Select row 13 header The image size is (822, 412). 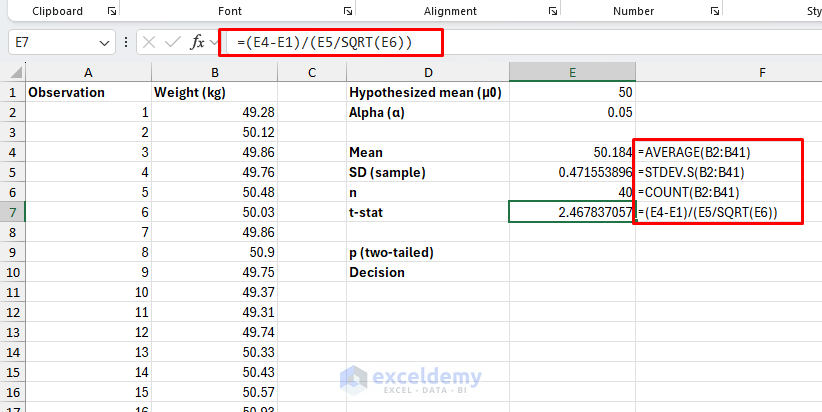click(13, 332)
